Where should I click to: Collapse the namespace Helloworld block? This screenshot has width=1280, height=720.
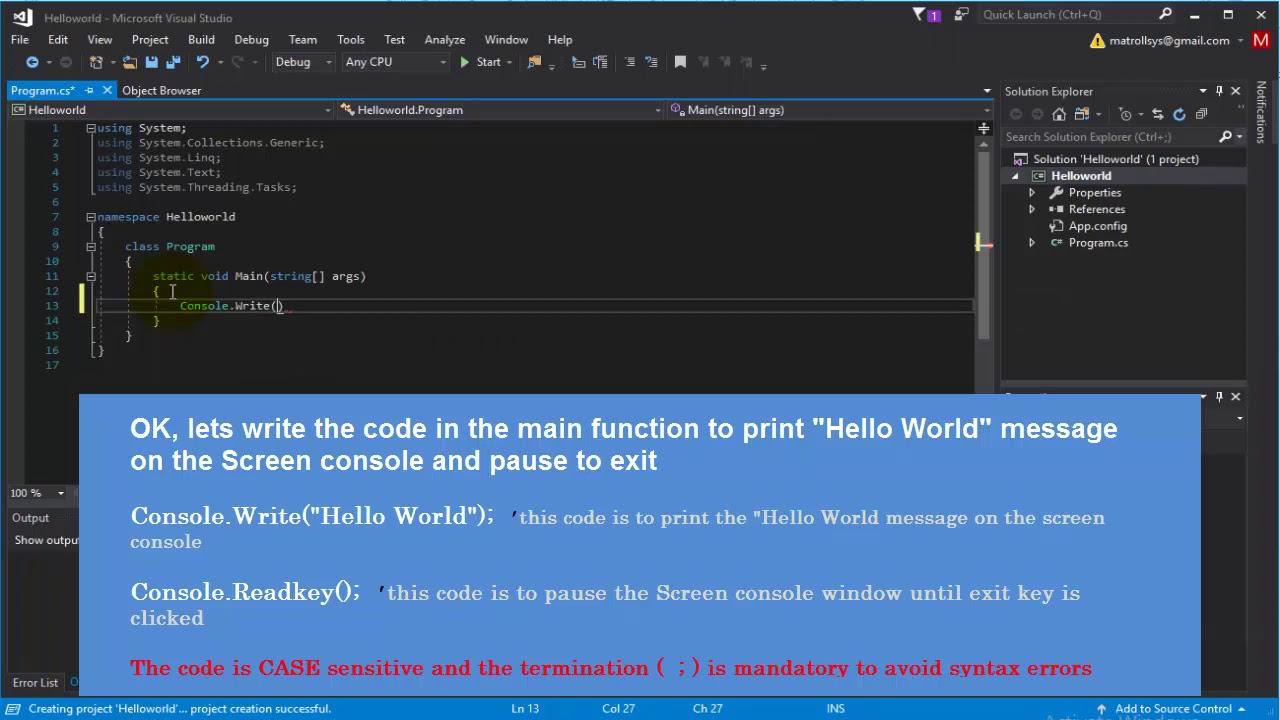90,216
